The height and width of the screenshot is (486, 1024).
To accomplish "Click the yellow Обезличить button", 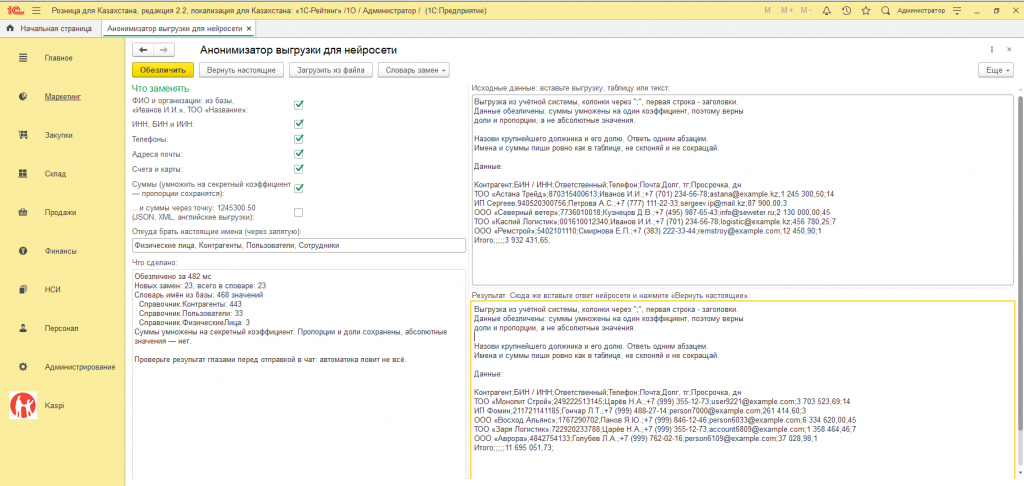I will click(163, 70).
